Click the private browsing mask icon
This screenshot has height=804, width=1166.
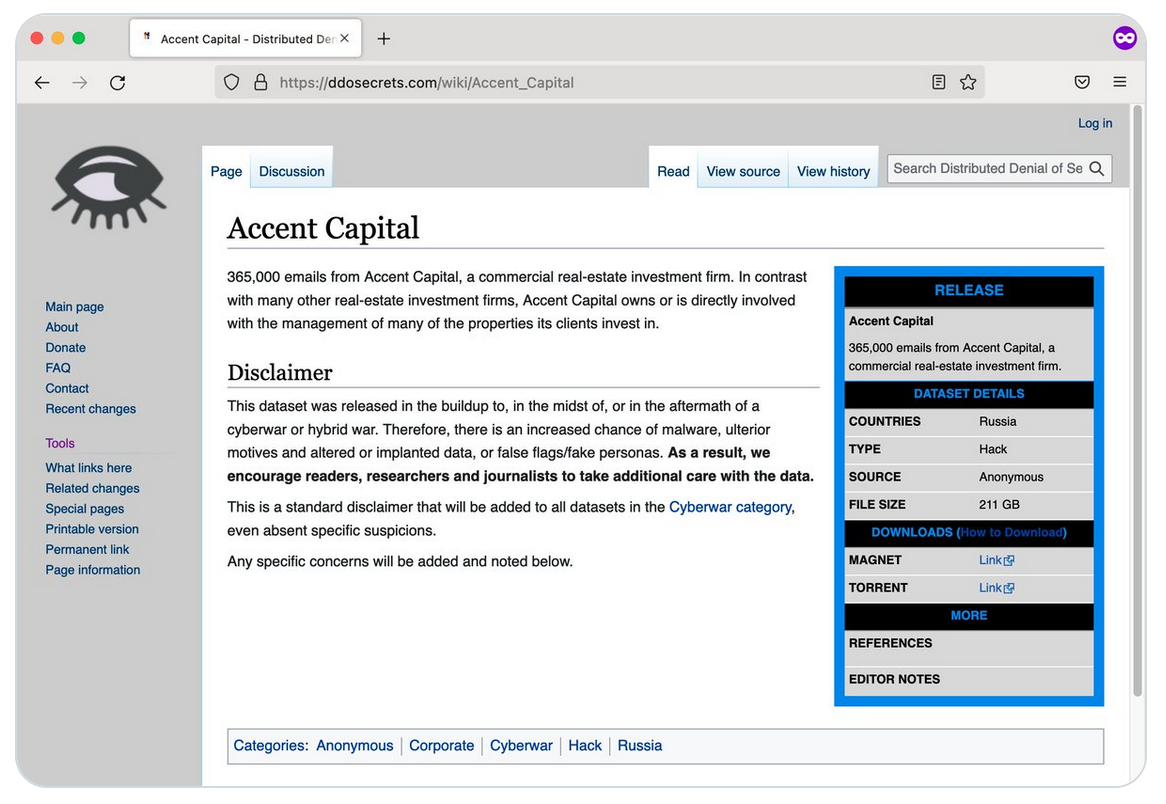(1124, 38)
